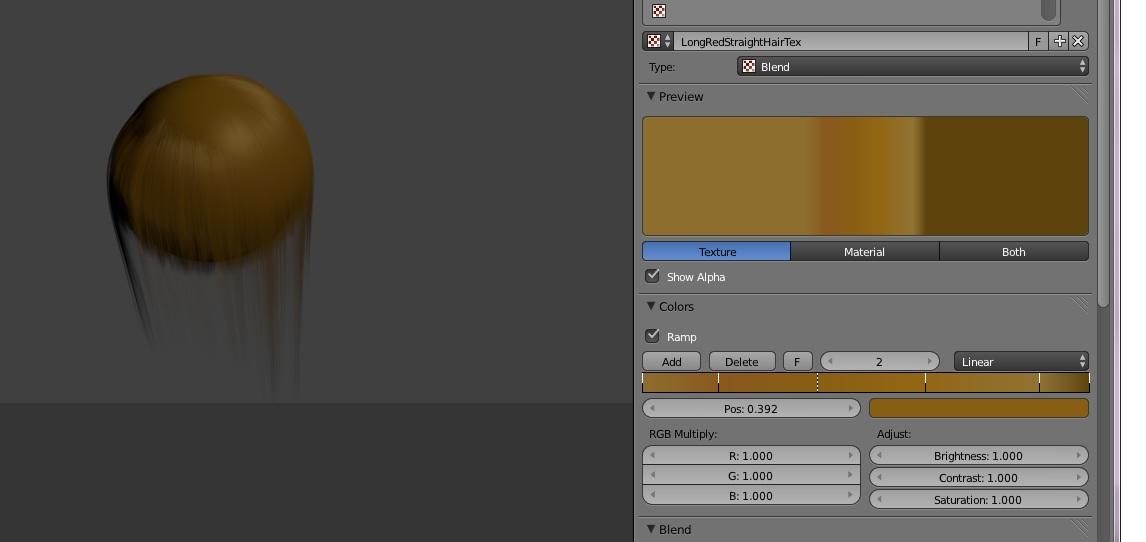
Task: Select the fourth color ramp stop marker
Action: pos(925,383)
